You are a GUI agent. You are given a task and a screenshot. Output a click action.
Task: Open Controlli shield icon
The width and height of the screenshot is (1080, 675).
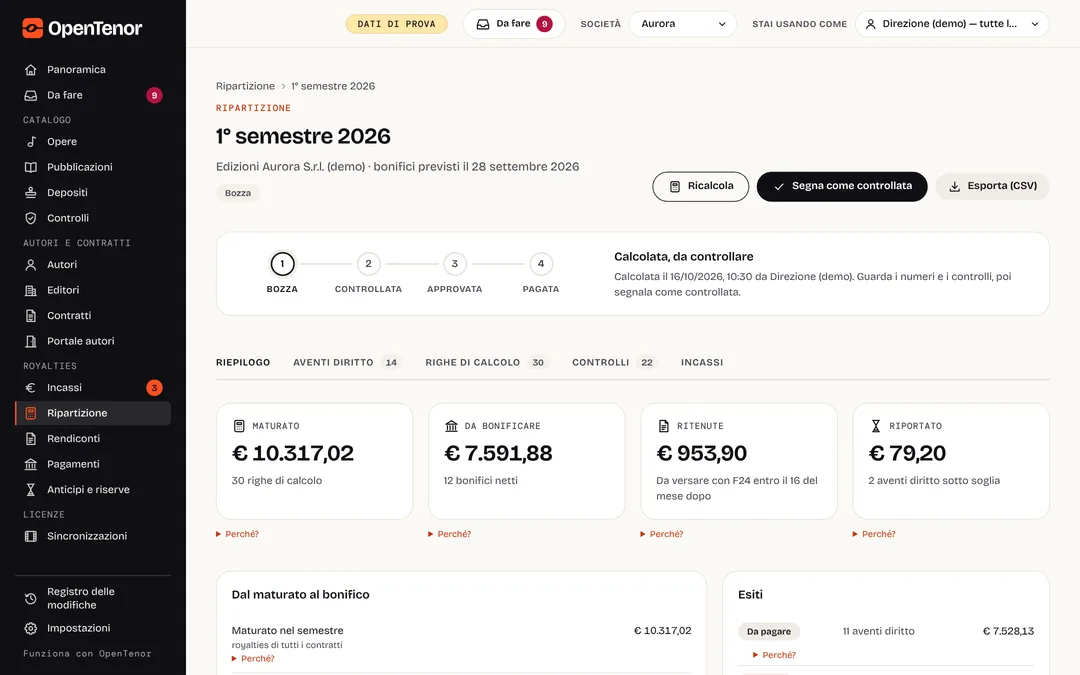[x=30, y=218]
